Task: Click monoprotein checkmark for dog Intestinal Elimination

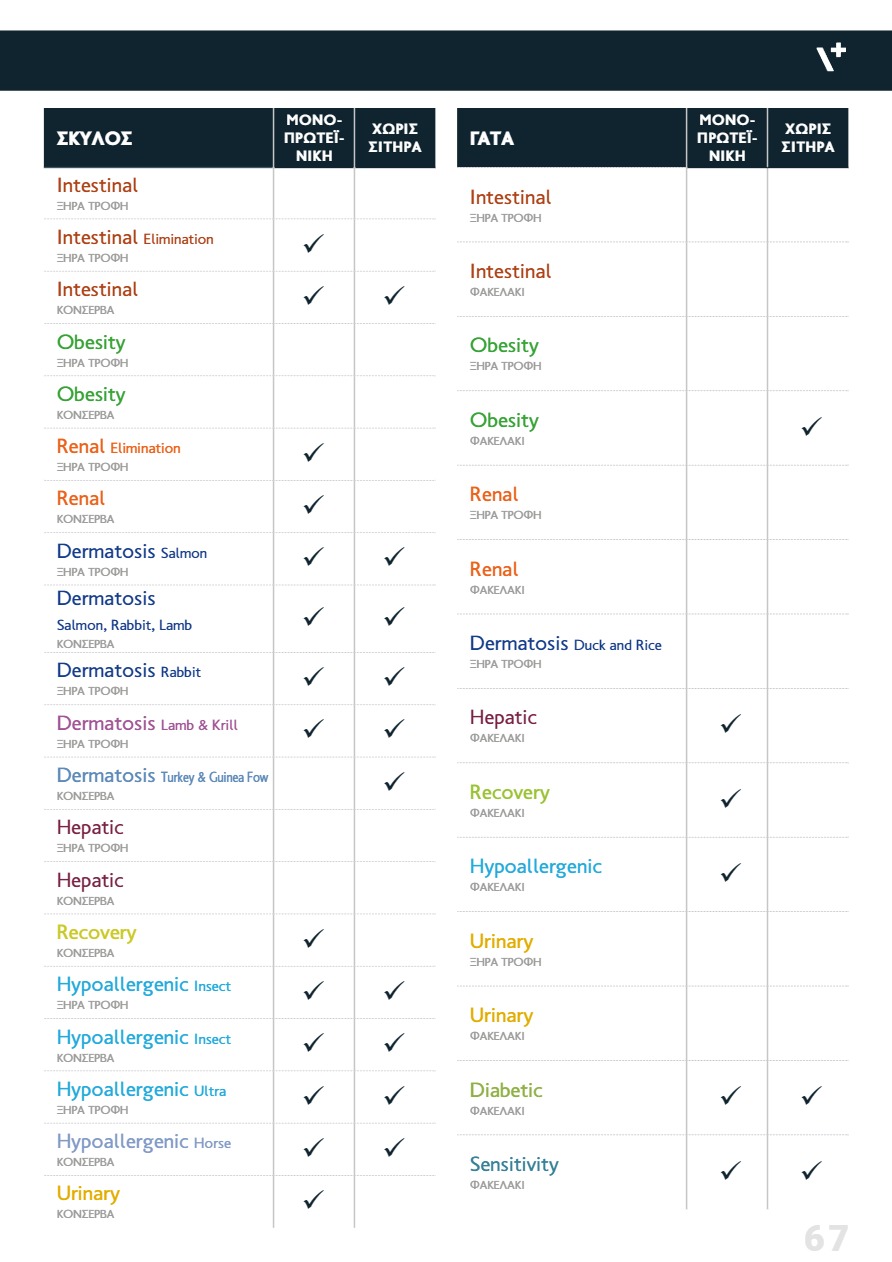Action: (314, 243)
